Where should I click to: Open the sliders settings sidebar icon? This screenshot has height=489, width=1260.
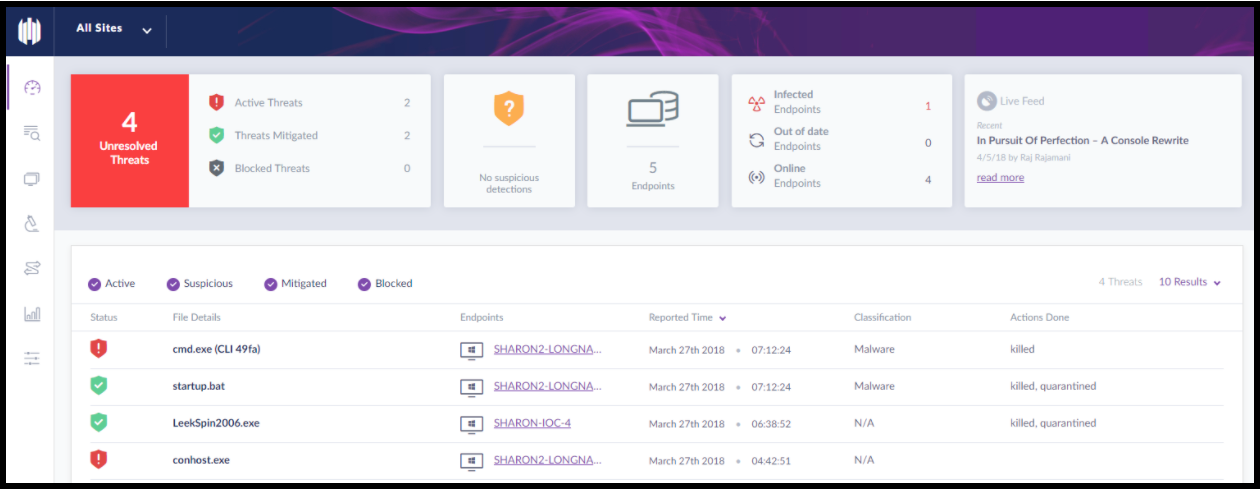tap(32, 358)
